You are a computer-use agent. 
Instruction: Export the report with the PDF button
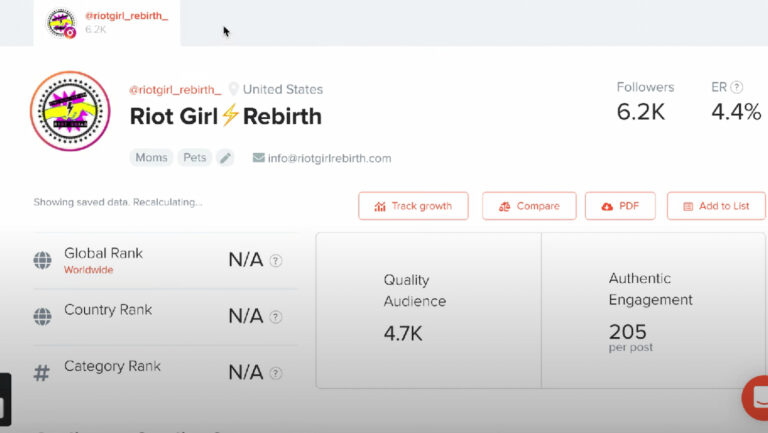pos(620,206)
